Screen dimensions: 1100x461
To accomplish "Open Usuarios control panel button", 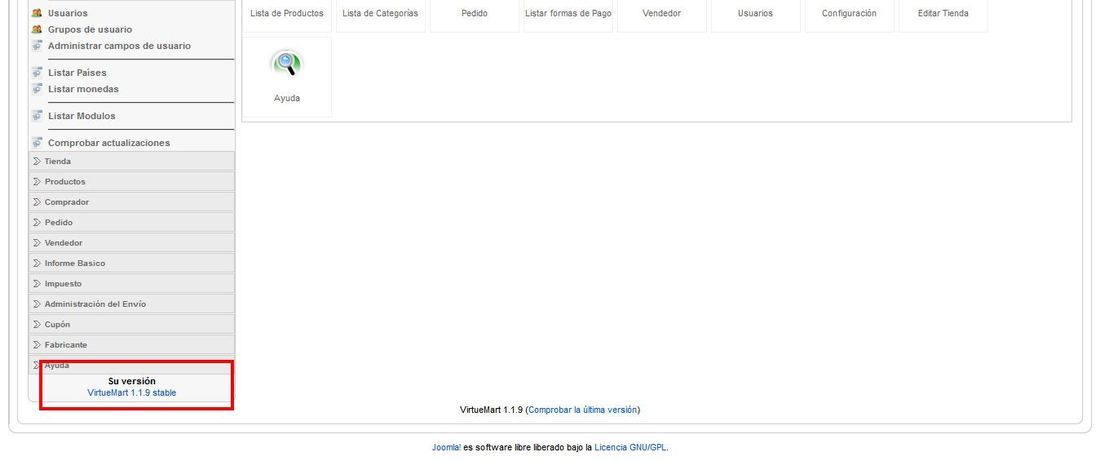I will tap(756, 14).
